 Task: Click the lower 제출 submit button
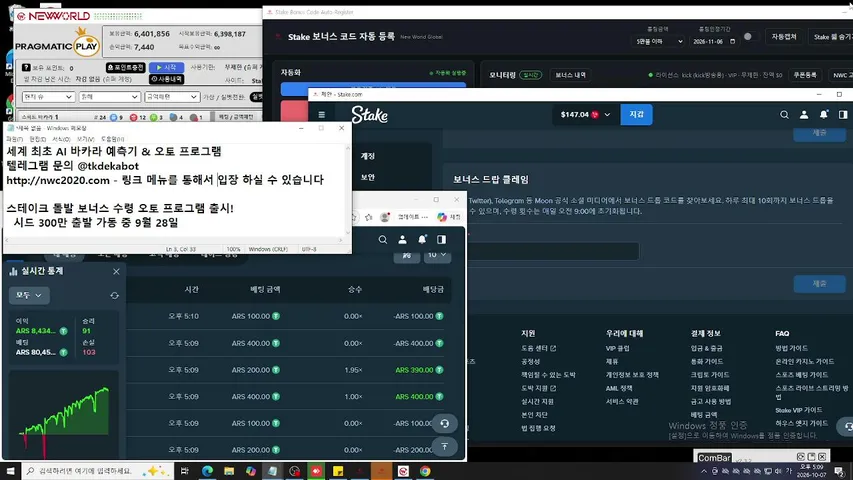[x=819, y=284]
